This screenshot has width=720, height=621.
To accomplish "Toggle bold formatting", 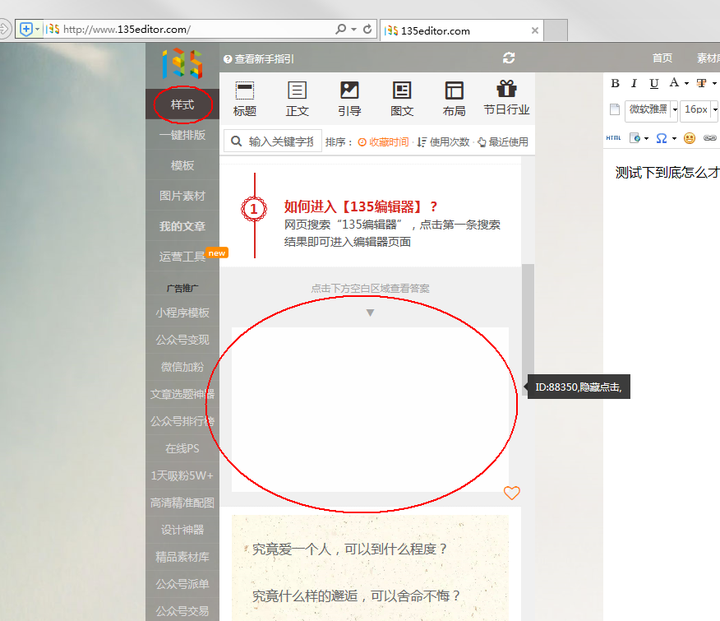I will [x=615, y=83].
